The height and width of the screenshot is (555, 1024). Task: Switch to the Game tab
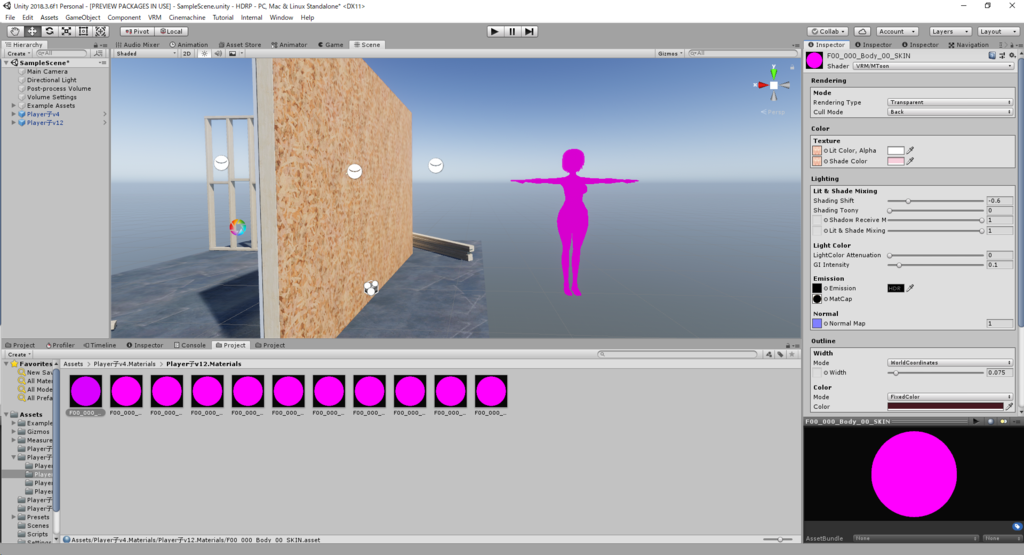click(330, 44)
